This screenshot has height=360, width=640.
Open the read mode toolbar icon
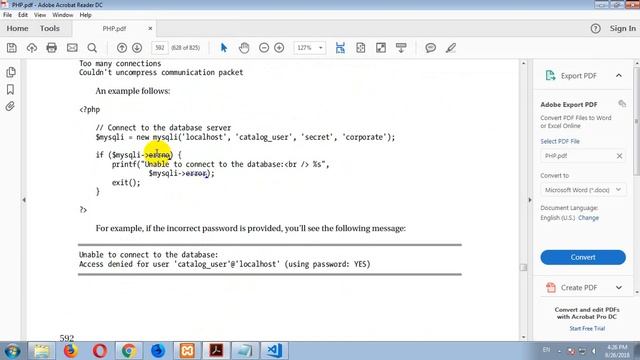pos(401,48)
